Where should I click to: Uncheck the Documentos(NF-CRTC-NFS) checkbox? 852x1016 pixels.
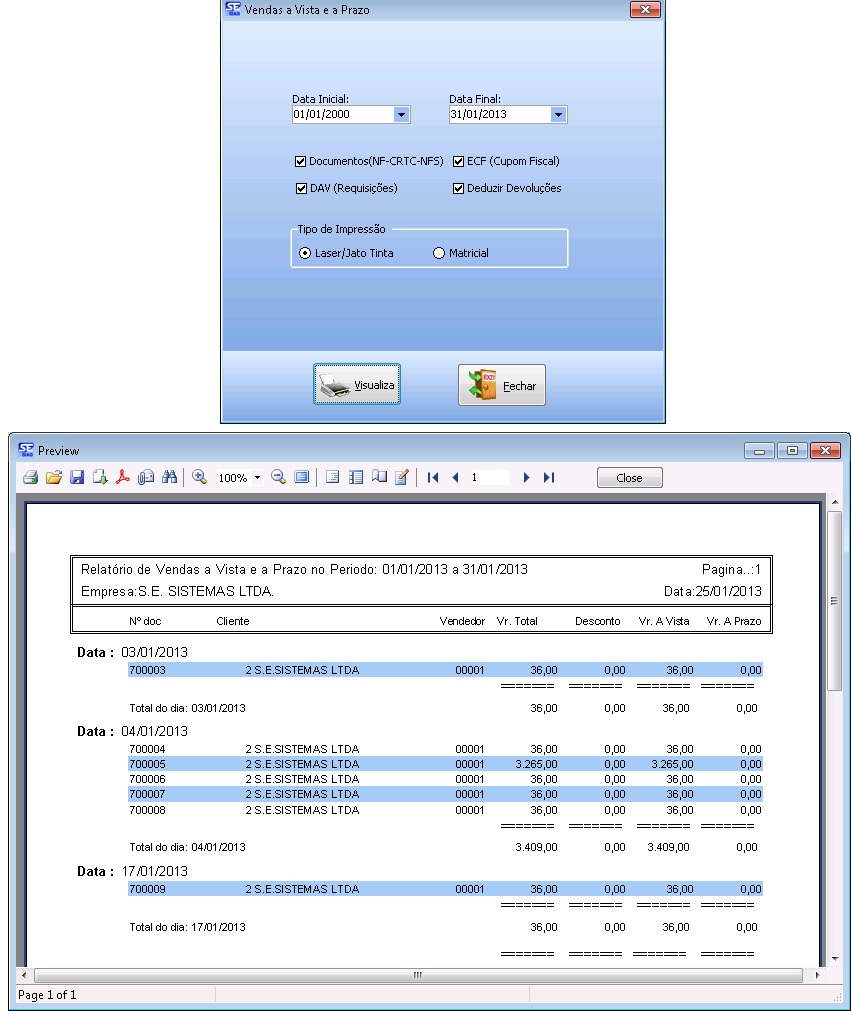[x=300, y=161]
